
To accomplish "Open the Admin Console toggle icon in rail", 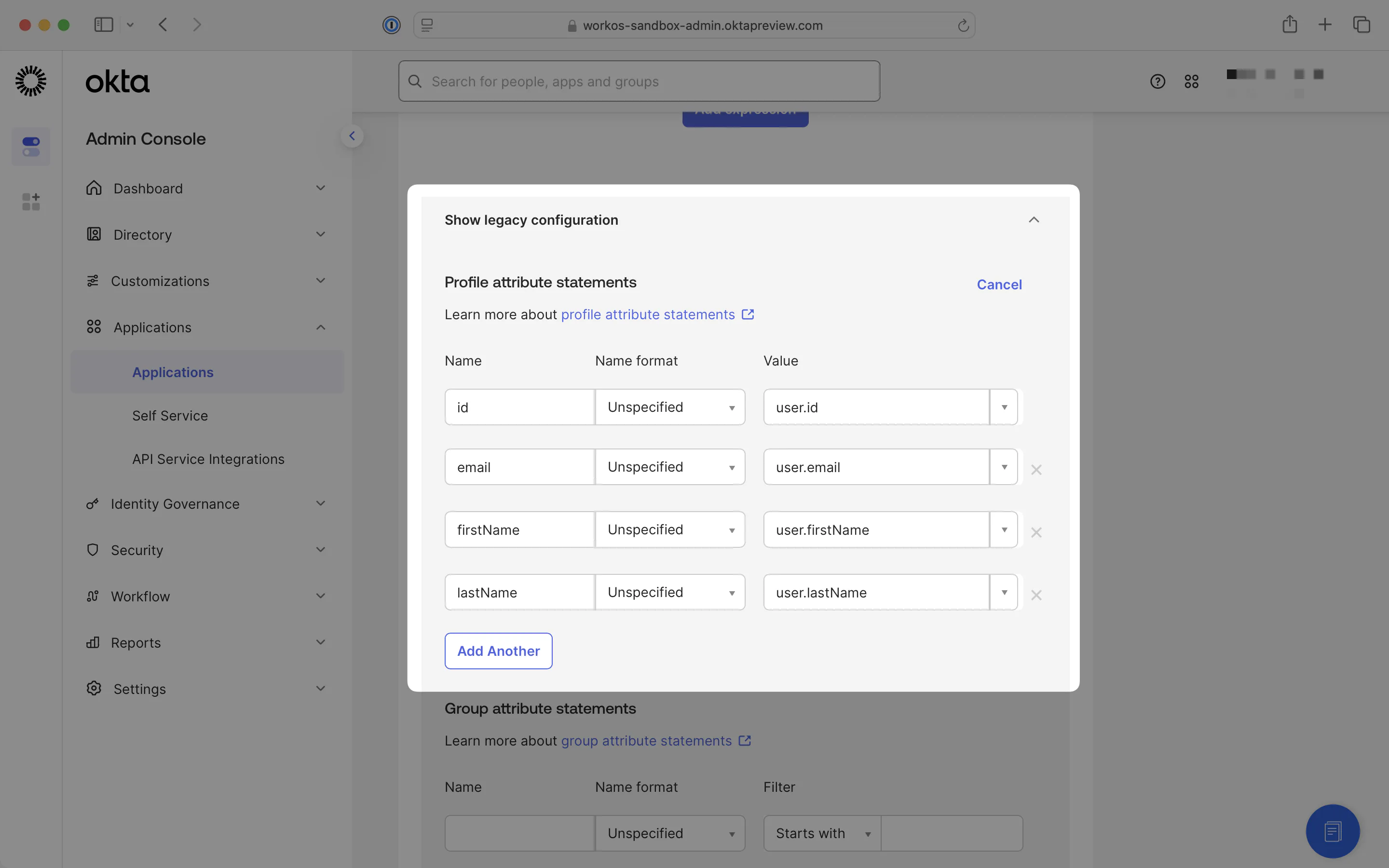I will (x=31, y=147).
